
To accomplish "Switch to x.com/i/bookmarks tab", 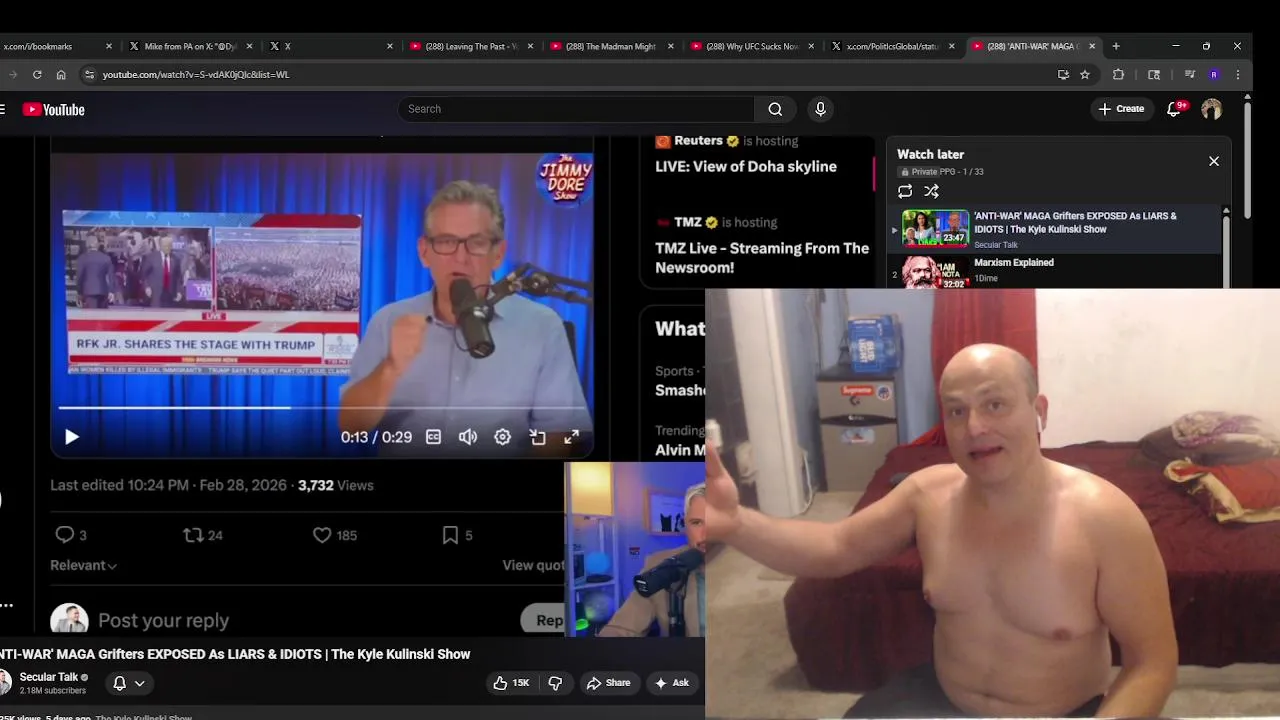I will coord(57,46).
